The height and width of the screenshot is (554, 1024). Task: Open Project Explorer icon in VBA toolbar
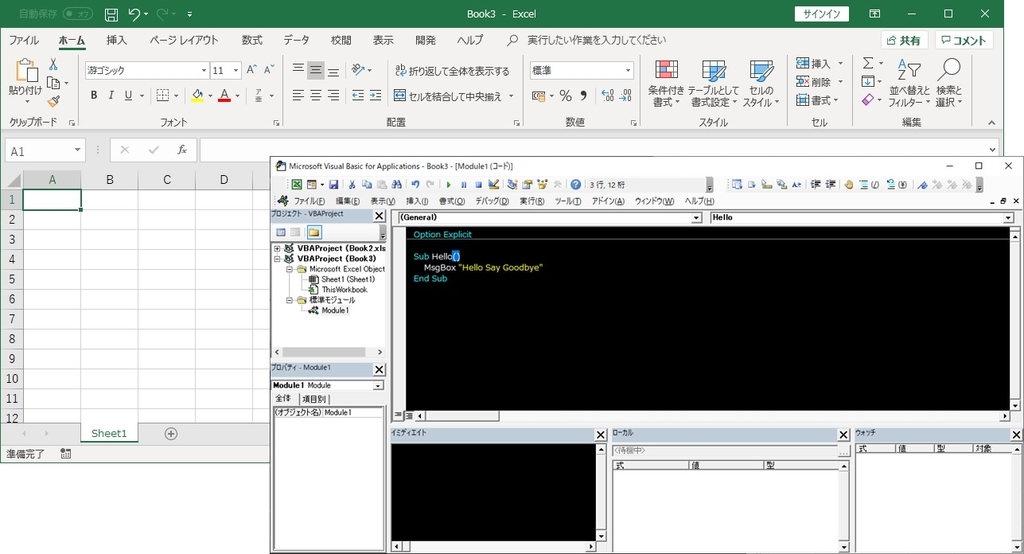click(x=512, y=185)
